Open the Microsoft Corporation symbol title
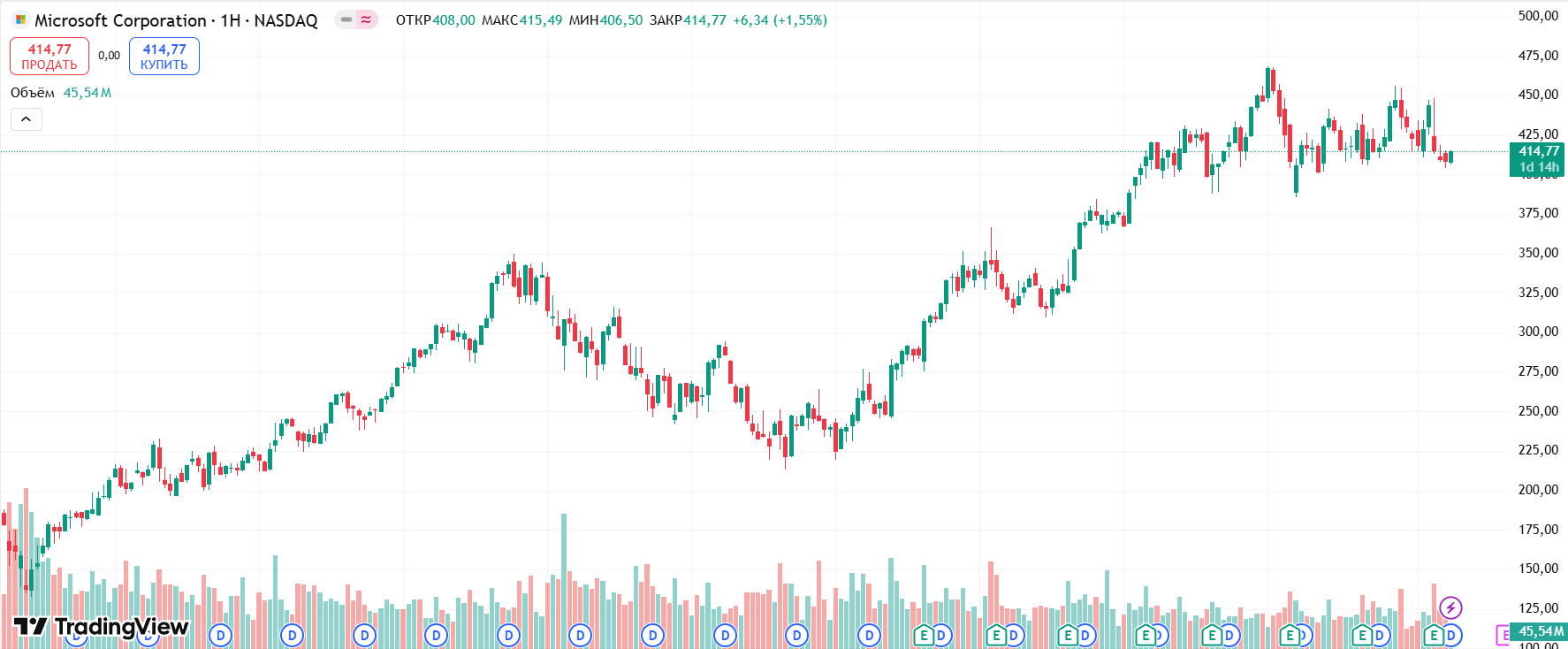Viewport: 1568px width, 649px height. (x=120, y=20)
